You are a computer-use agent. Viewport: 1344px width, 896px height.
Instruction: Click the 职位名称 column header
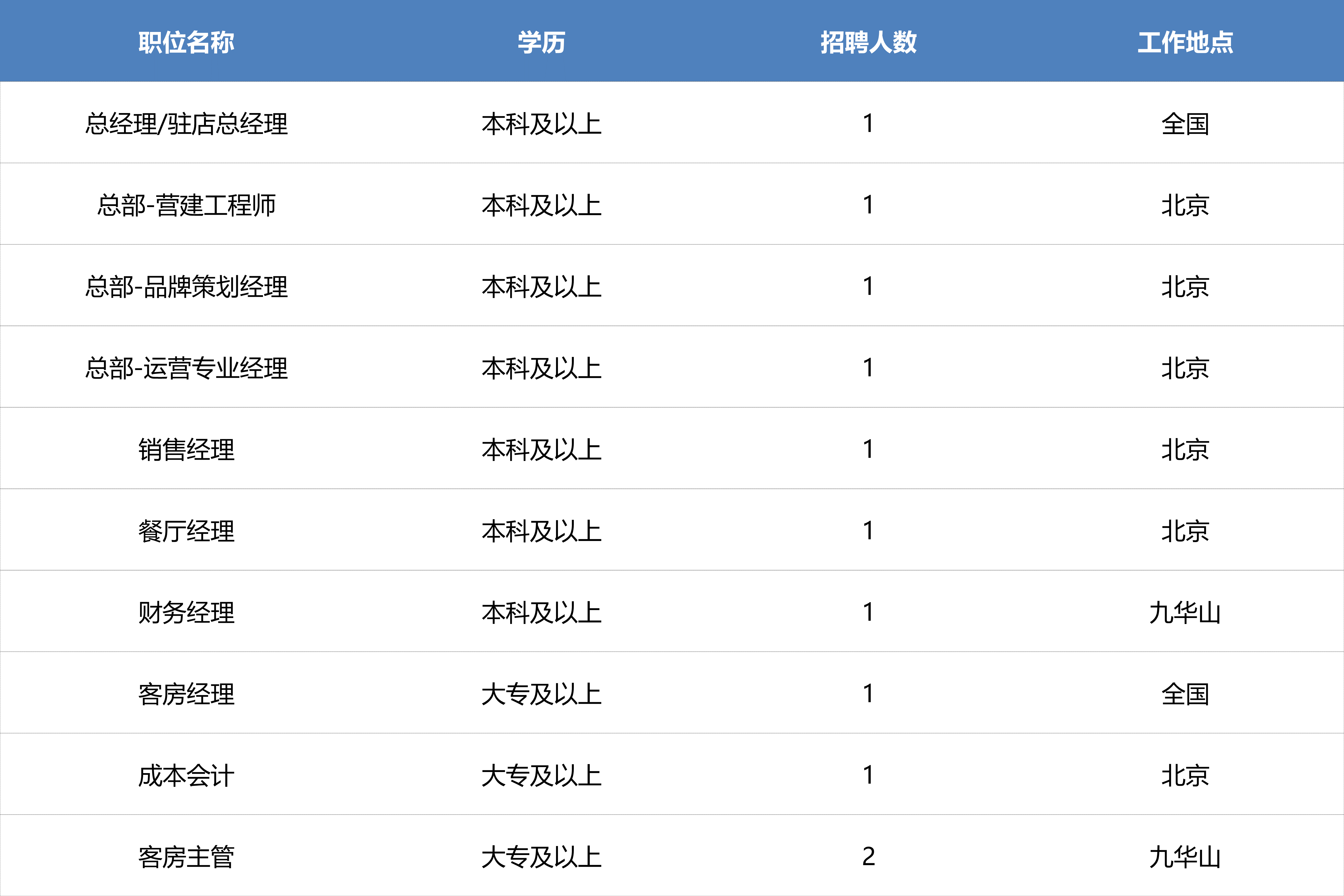[186, 42]
